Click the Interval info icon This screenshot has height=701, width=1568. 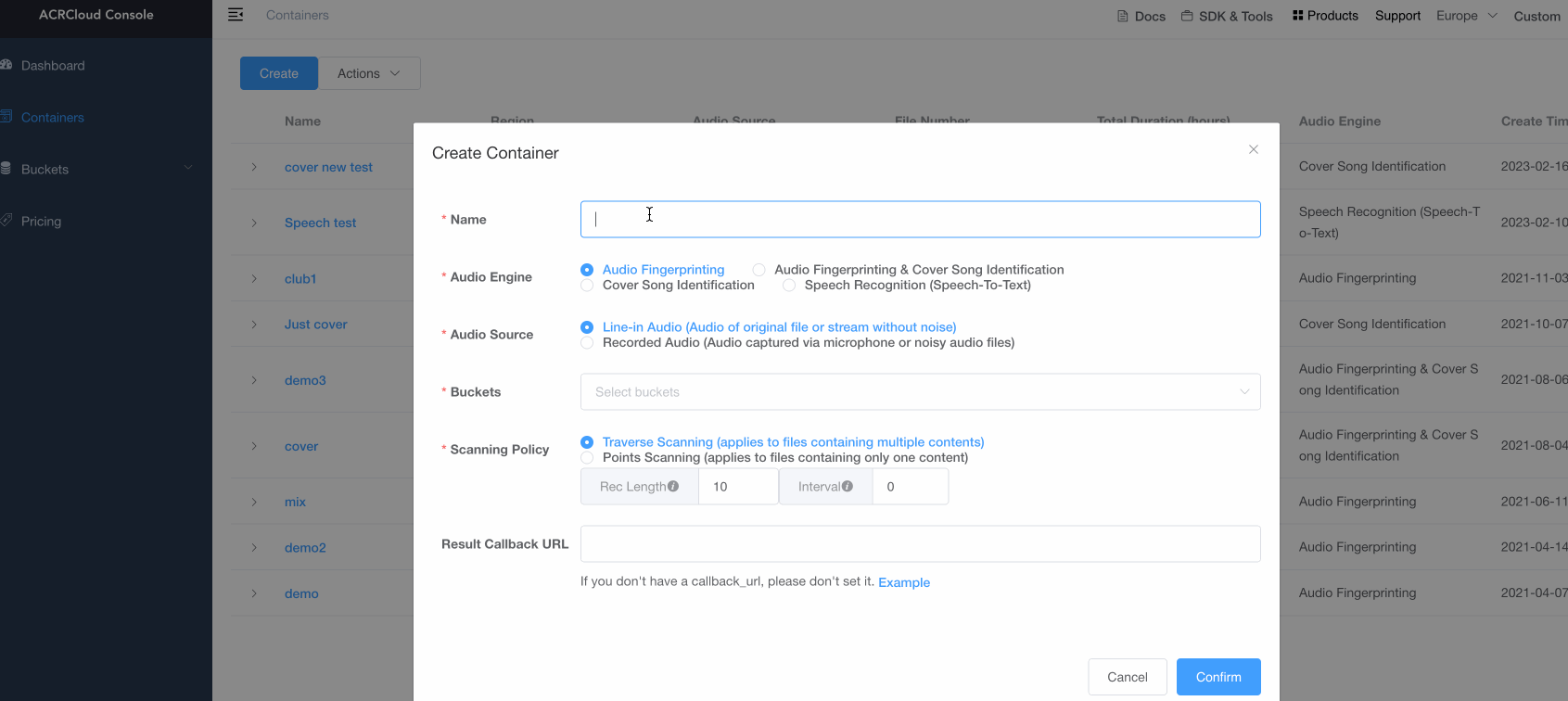tap(848, 486)
